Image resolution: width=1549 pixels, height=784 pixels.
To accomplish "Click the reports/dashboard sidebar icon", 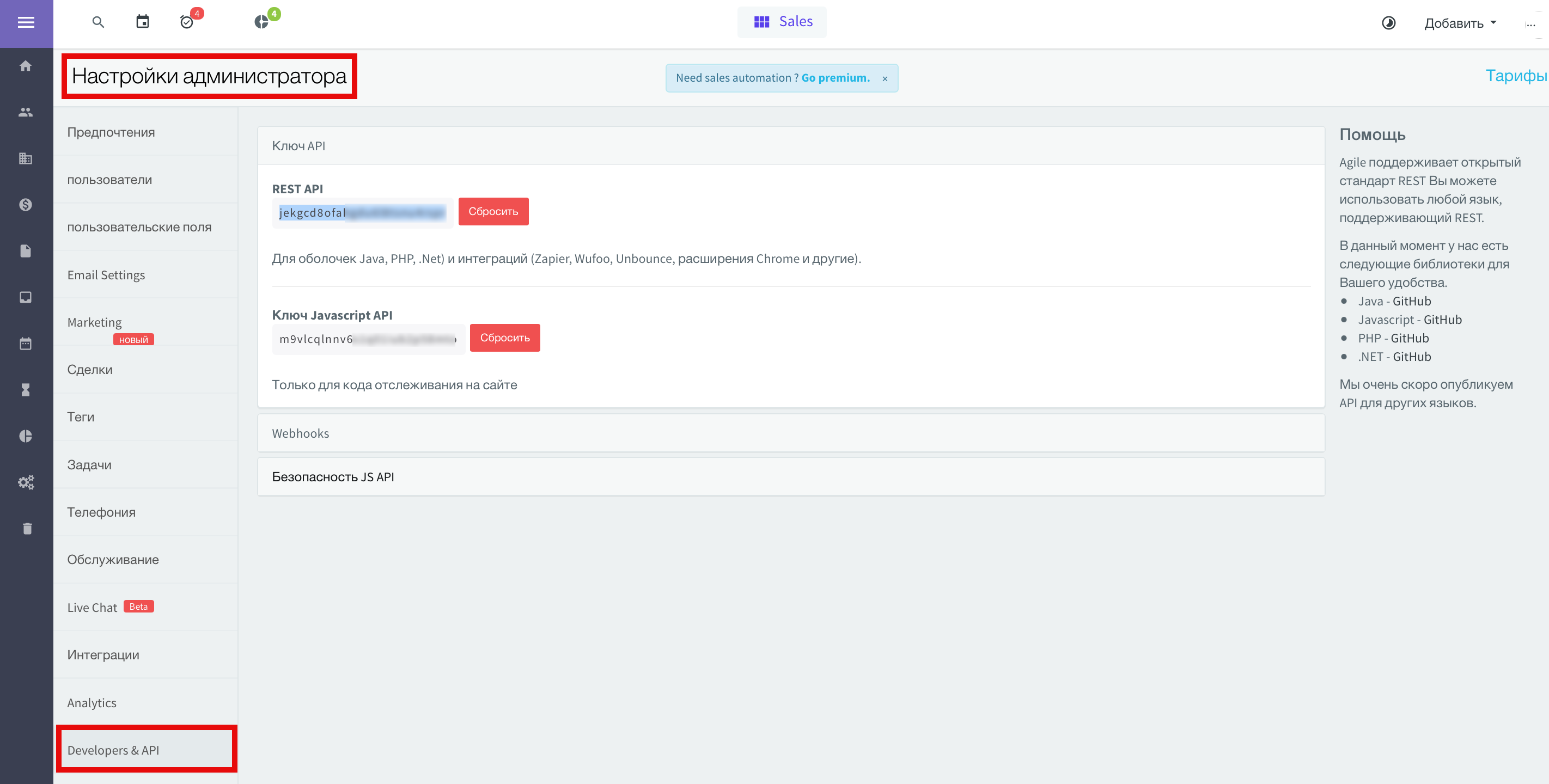I will tap(27, 436).
